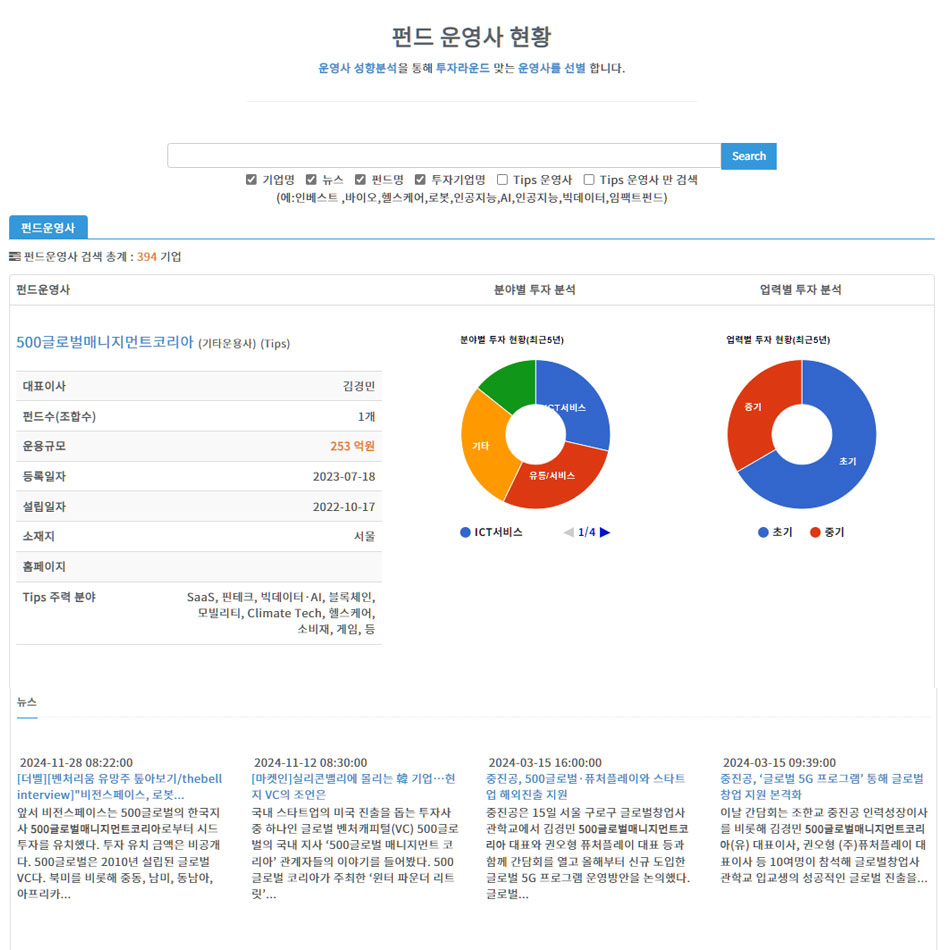Open the 벤처리움 유망주 톺아보기 news article
950x950 pixels.
pos(119,786)
